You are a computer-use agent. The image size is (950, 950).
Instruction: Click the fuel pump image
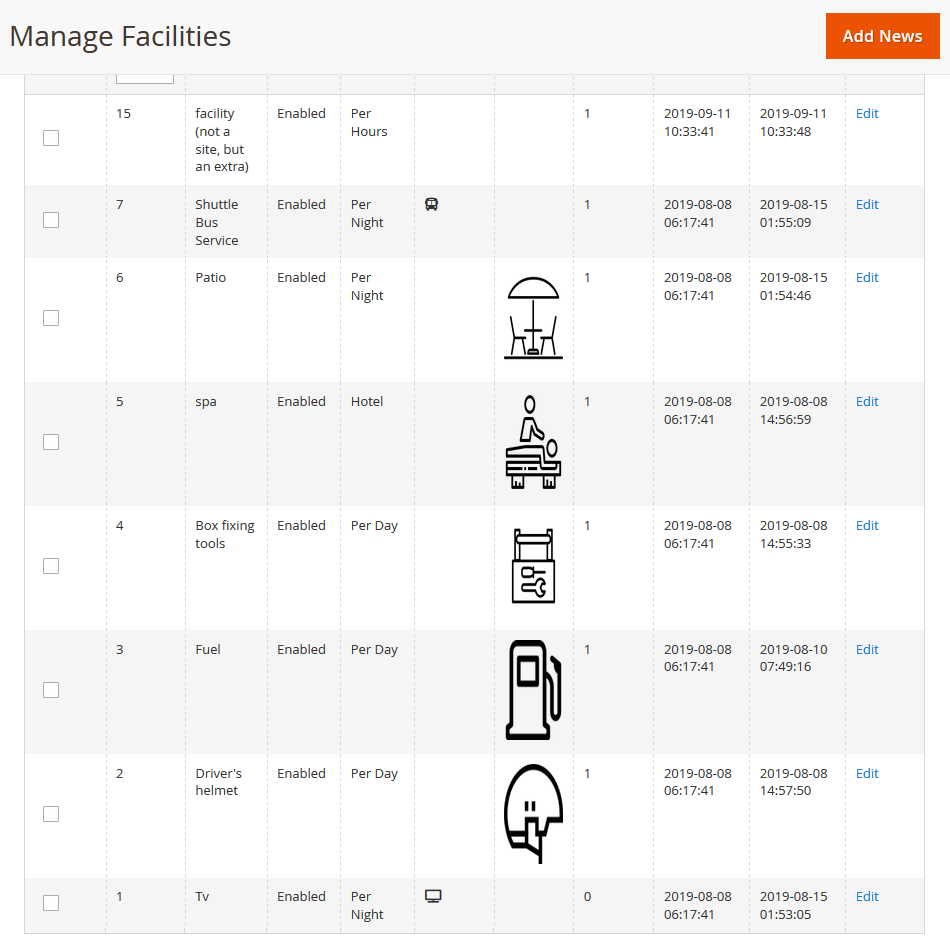[533, 690]
